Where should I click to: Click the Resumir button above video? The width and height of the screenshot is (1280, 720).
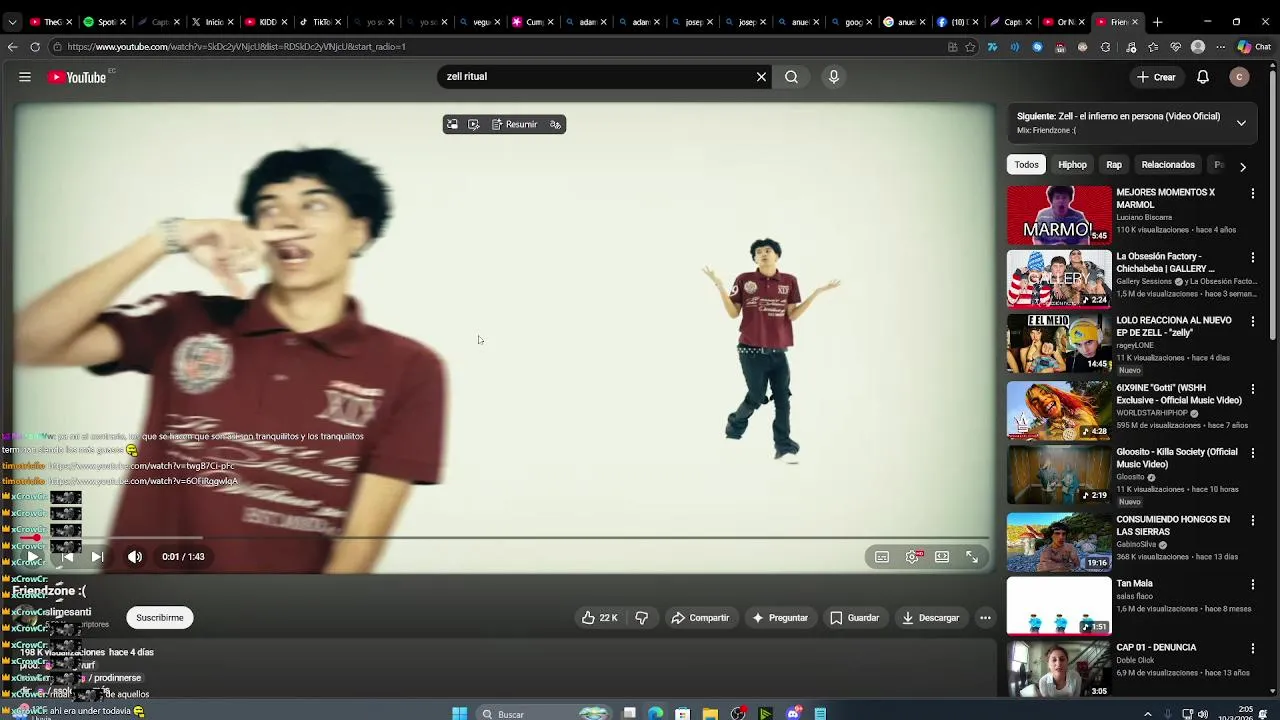(514, 124)
